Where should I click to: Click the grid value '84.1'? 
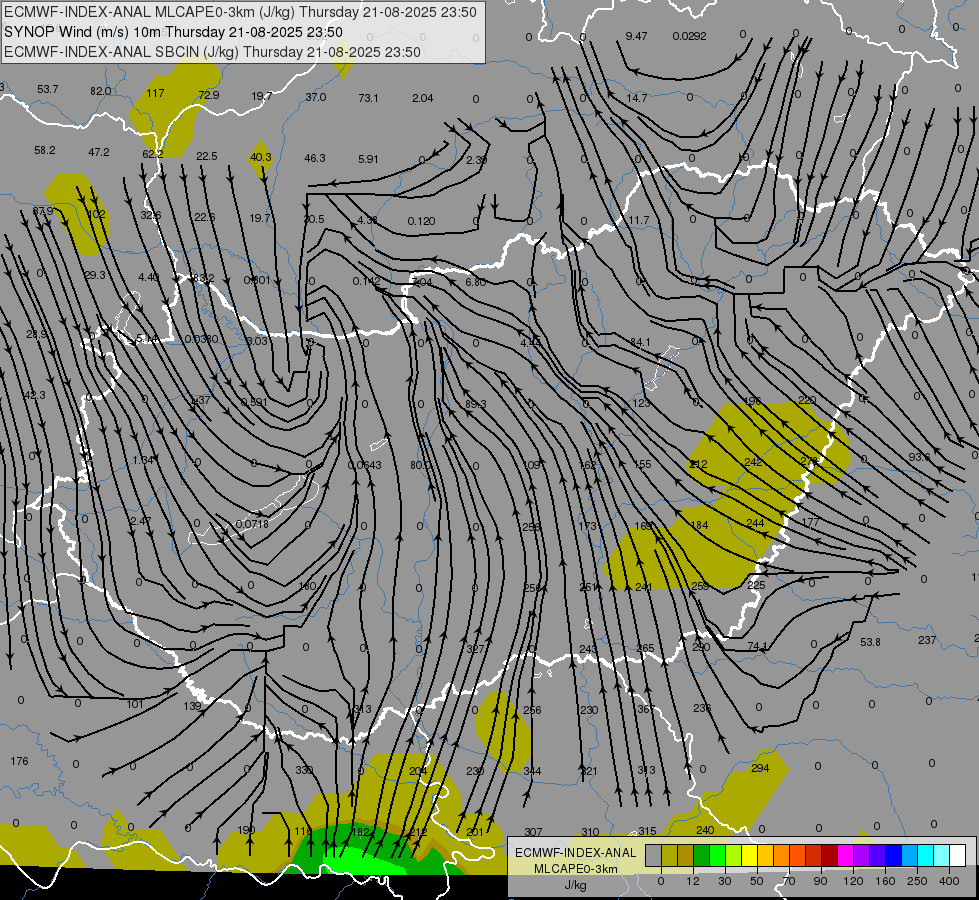pyautogui.click(x=640, y=342)
